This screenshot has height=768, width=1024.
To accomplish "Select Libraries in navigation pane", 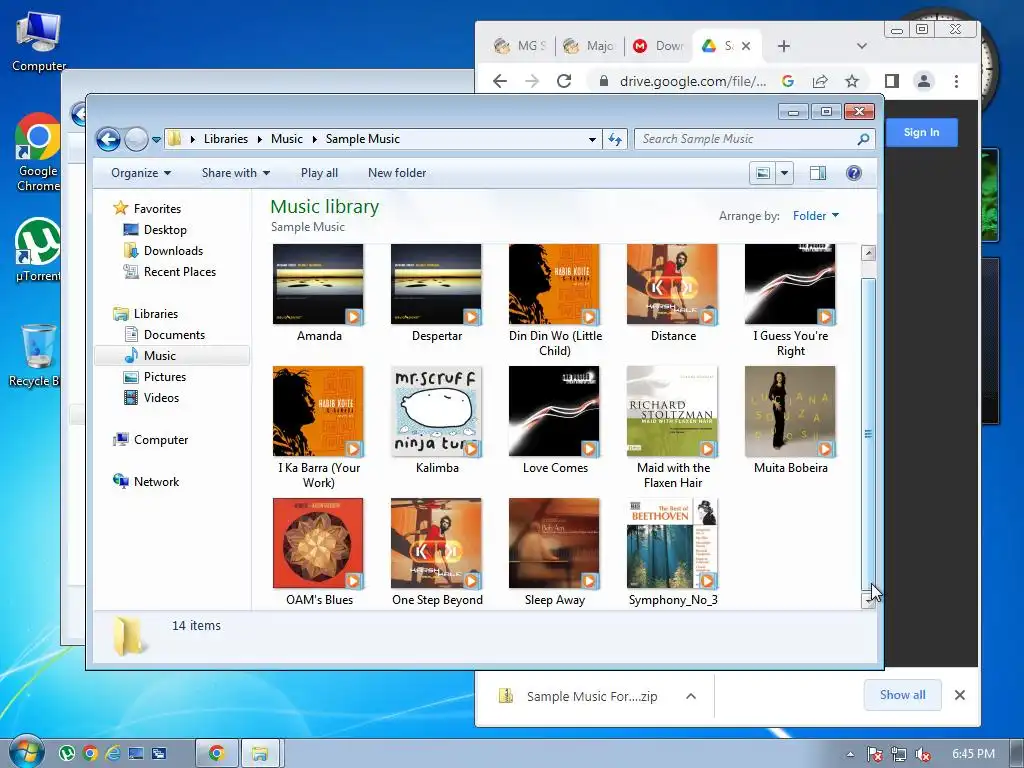I will [x=155, y=314].
